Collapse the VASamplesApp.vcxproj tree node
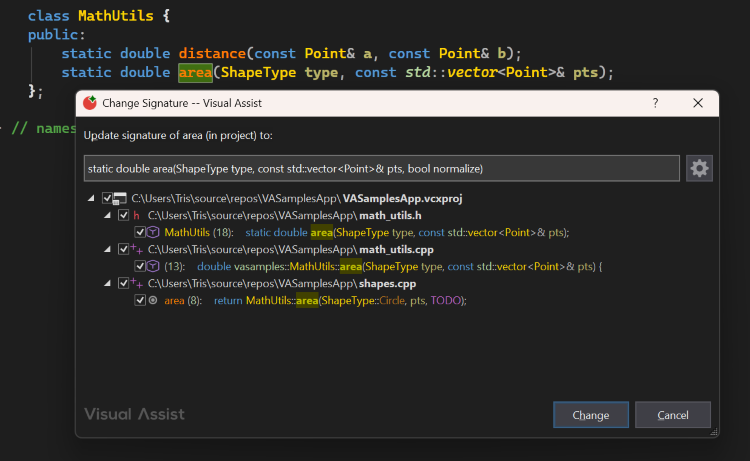 [x=92, y=198]
